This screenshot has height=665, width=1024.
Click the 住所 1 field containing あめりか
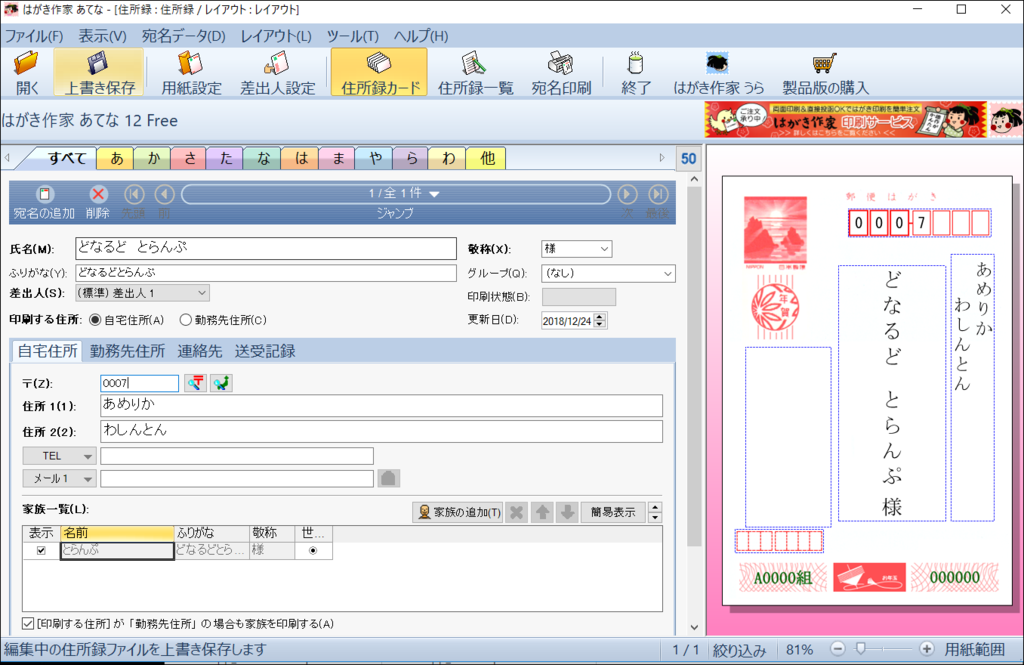click(381, 406)
